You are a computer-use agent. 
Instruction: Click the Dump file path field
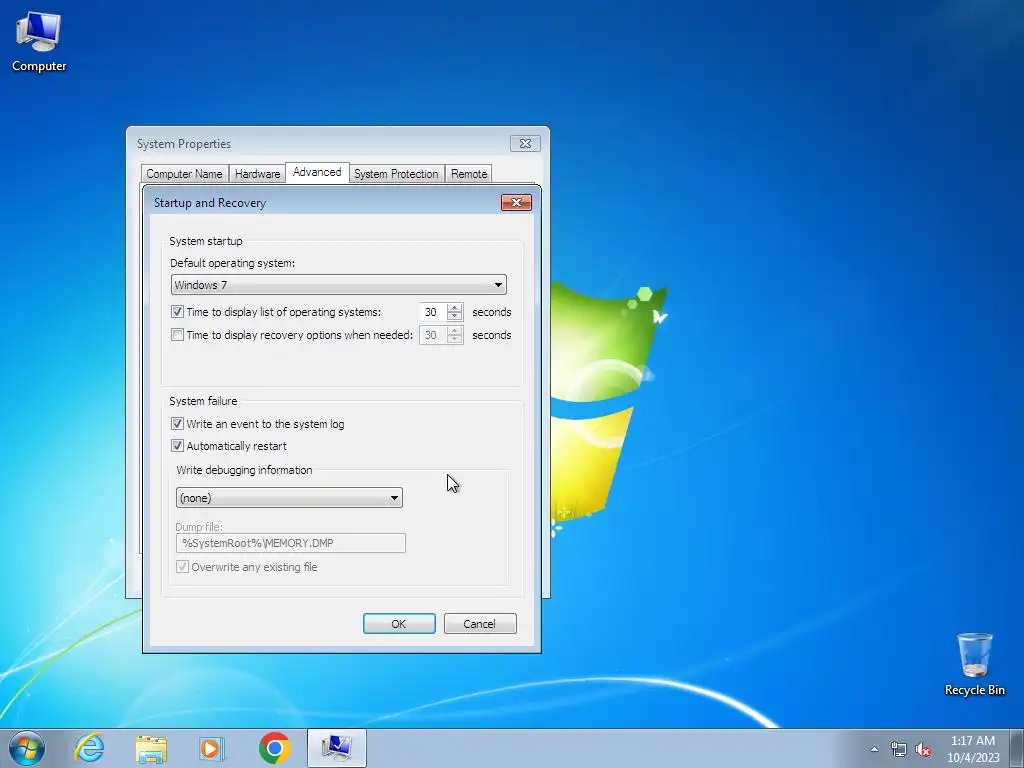click(x=291, y=543)
